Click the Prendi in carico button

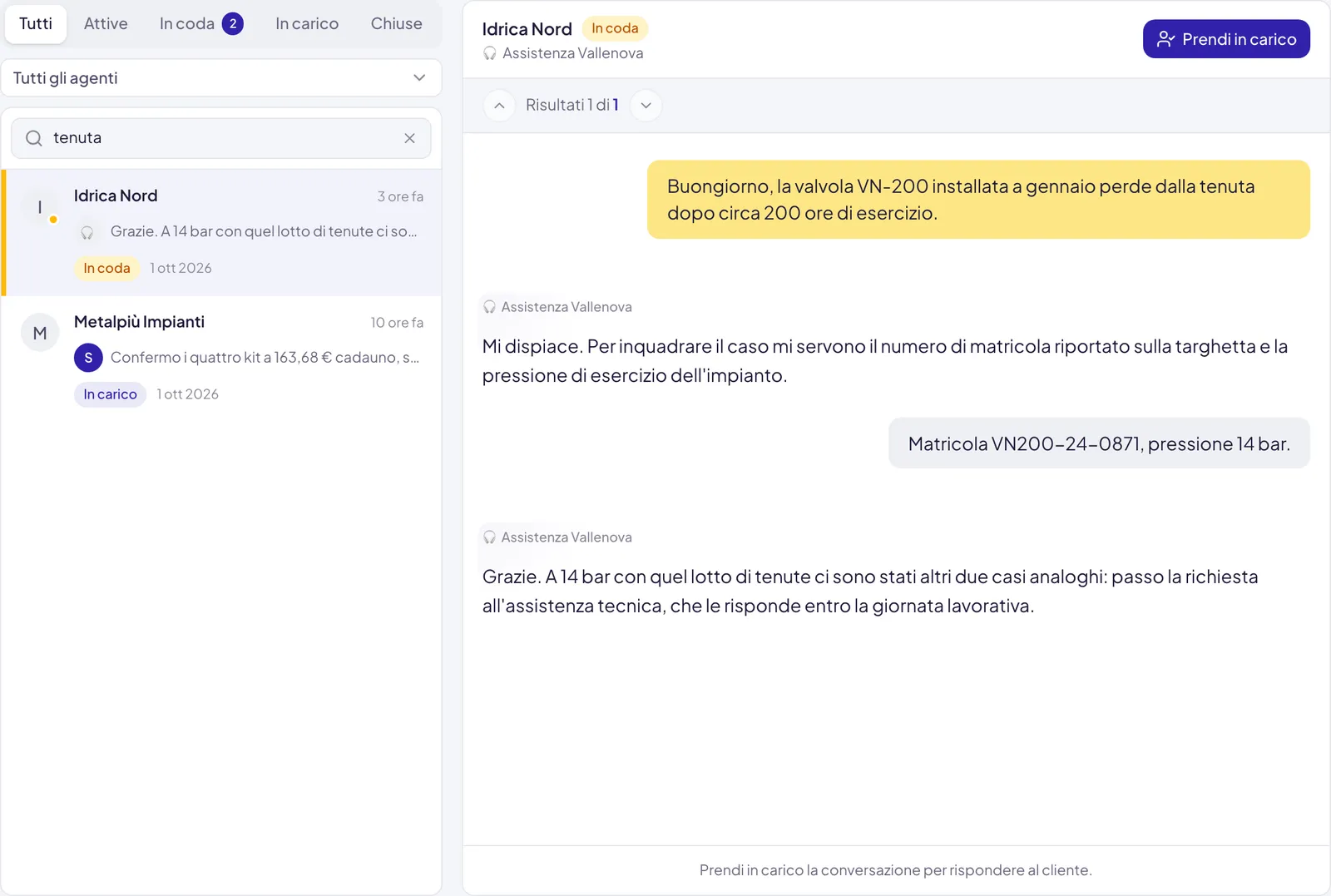click(x=1226, y=39)
